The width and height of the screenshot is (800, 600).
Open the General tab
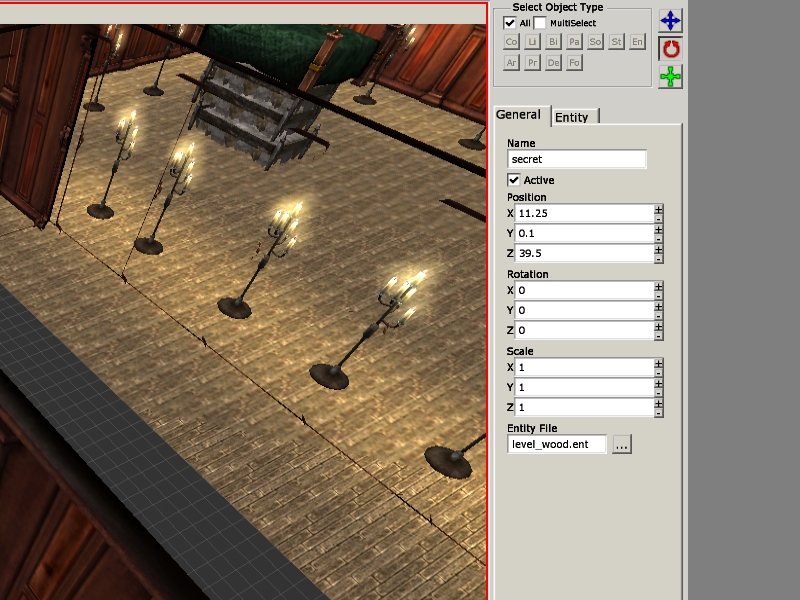coord(518,115)
